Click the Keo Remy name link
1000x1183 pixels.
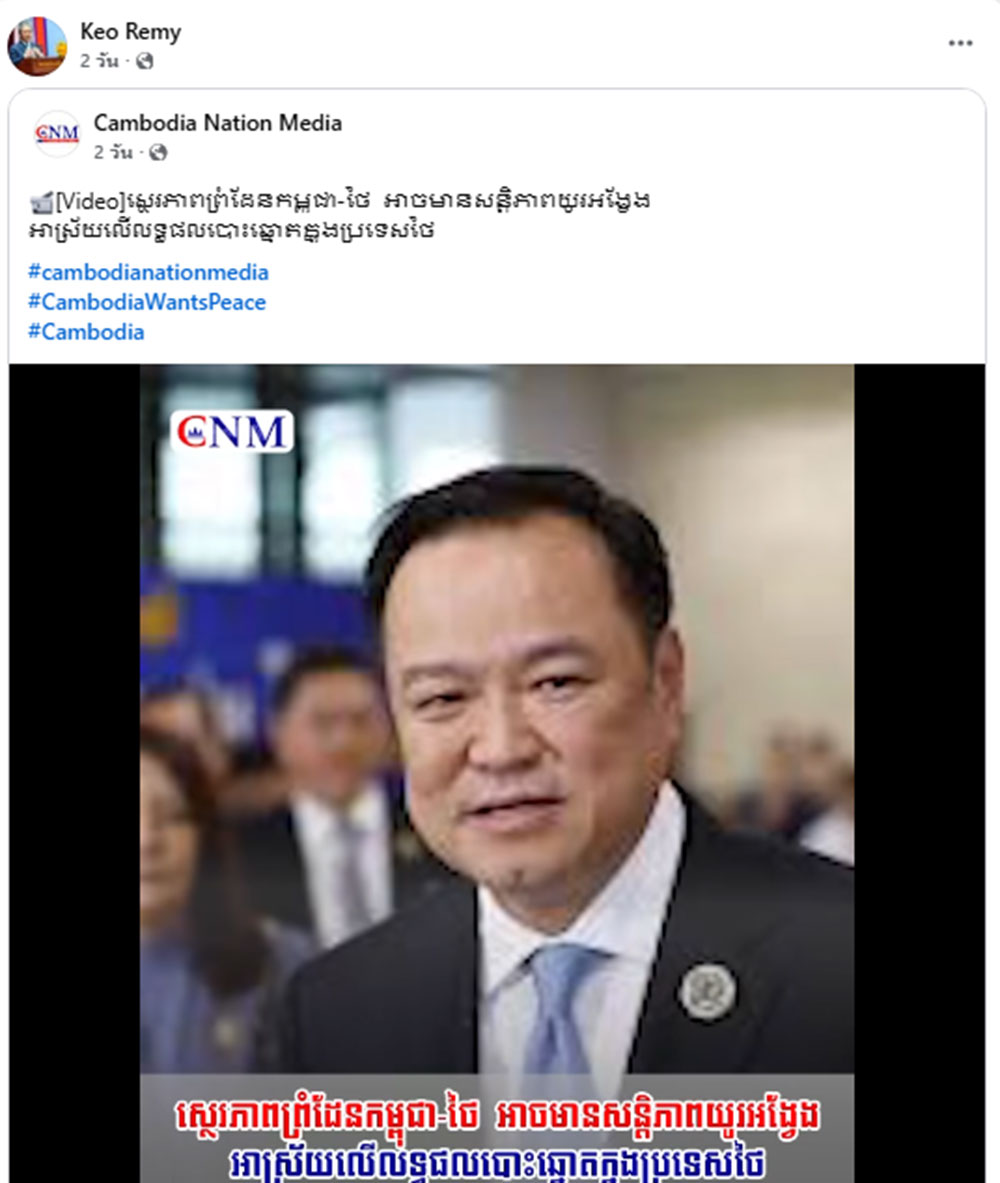(x=131, y=32)
